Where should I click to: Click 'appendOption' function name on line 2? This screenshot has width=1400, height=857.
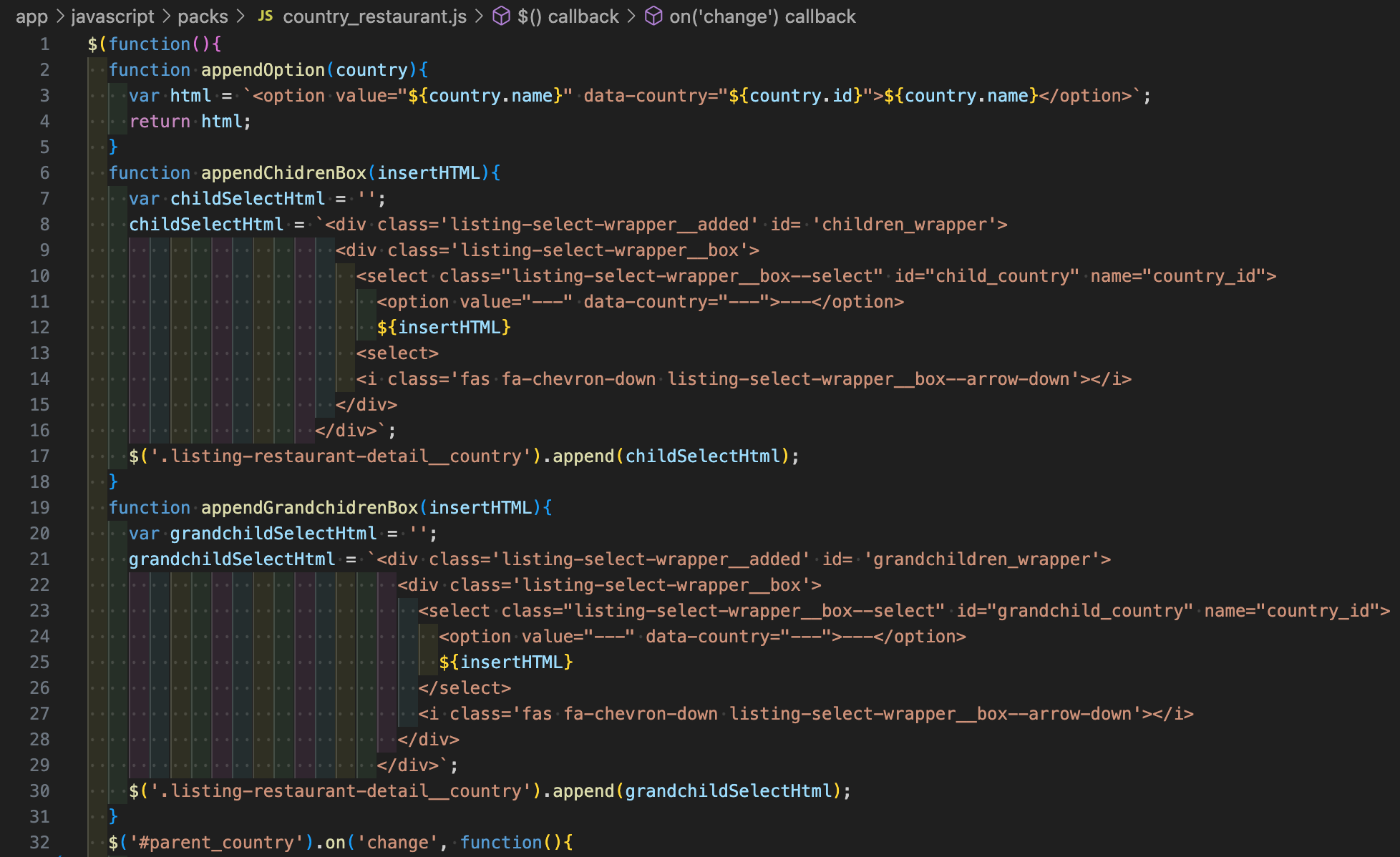(x=263, y=70)
